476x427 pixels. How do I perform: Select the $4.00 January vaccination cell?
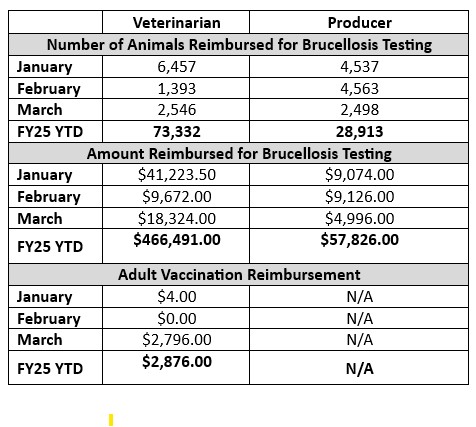(x=177, y=297)
